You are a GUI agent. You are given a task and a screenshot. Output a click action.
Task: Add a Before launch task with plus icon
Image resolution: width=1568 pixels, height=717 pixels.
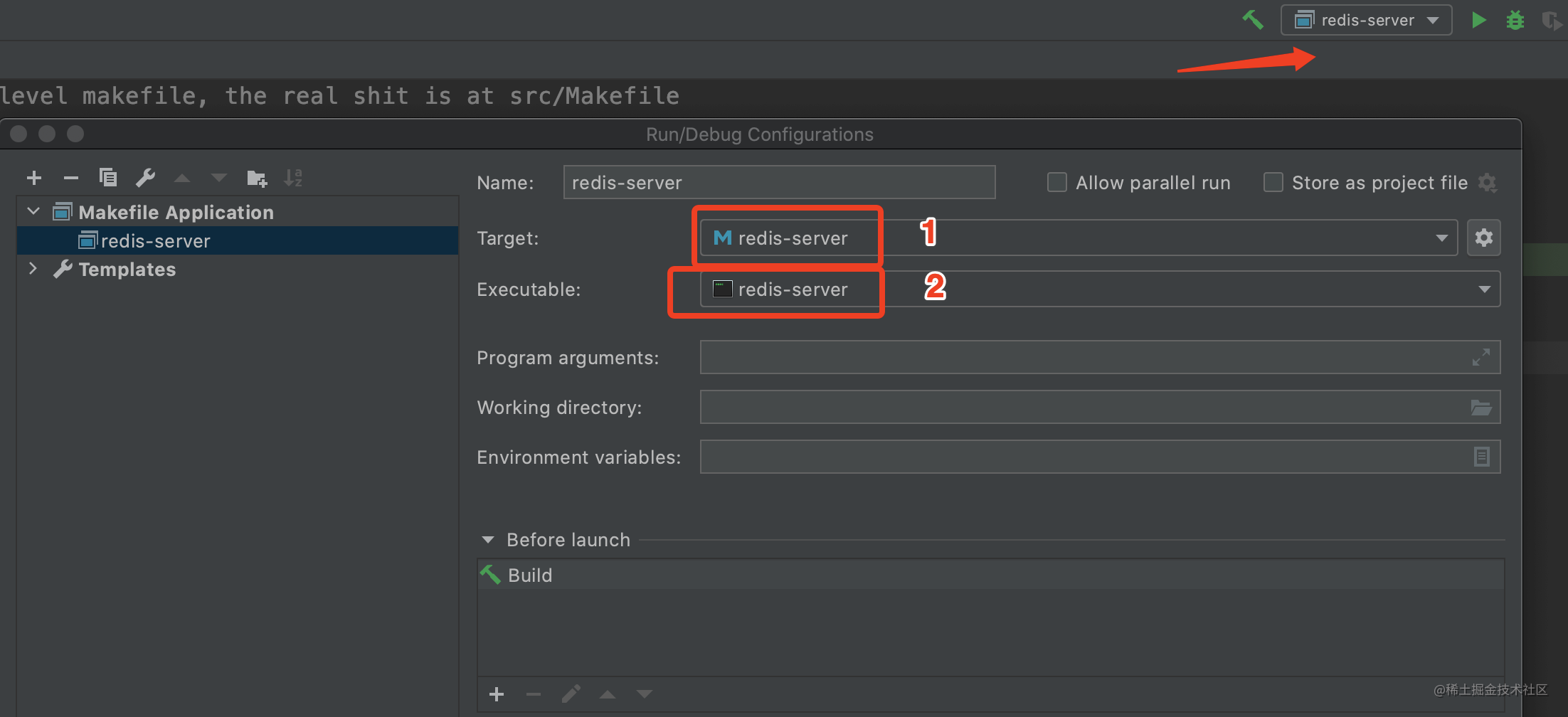coord(497,694)
